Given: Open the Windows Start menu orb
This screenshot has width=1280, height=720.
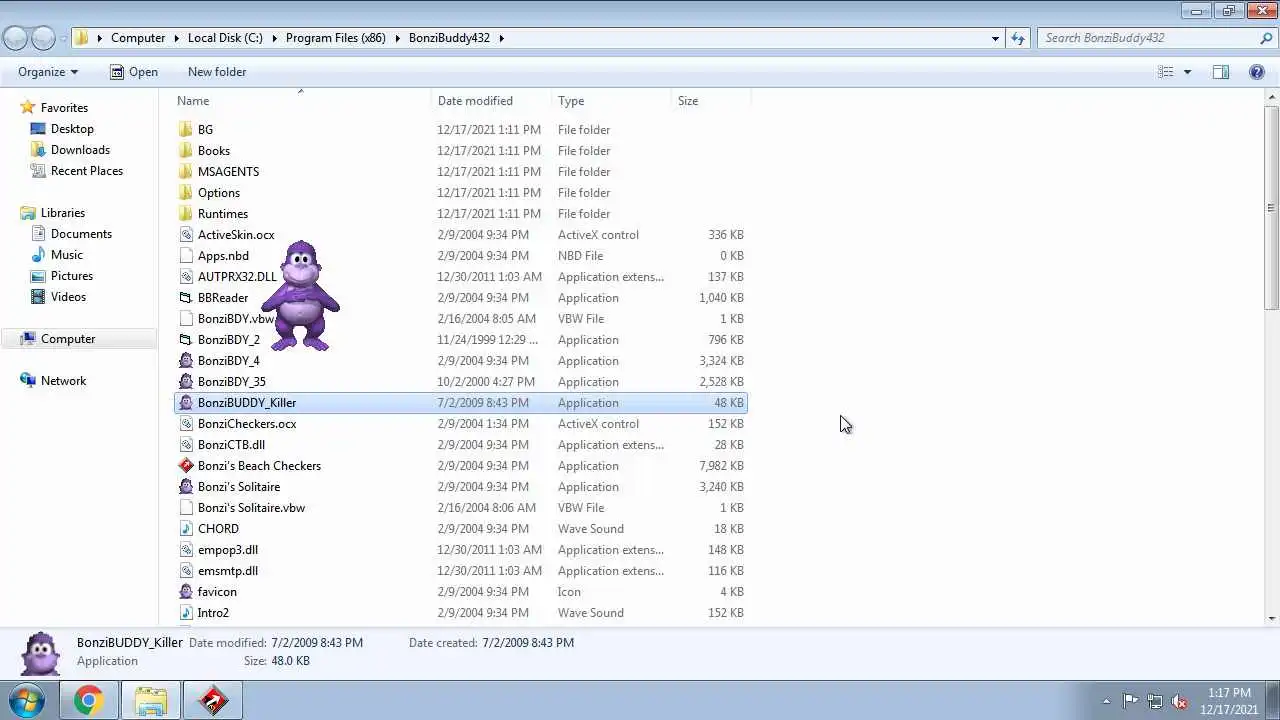Looking at the screenshot, I should point(27,700).
